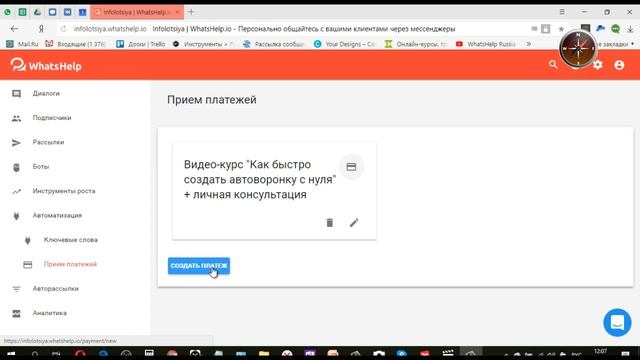Click the Прием платежей card icon in sidebar

(x=27, y=265)
